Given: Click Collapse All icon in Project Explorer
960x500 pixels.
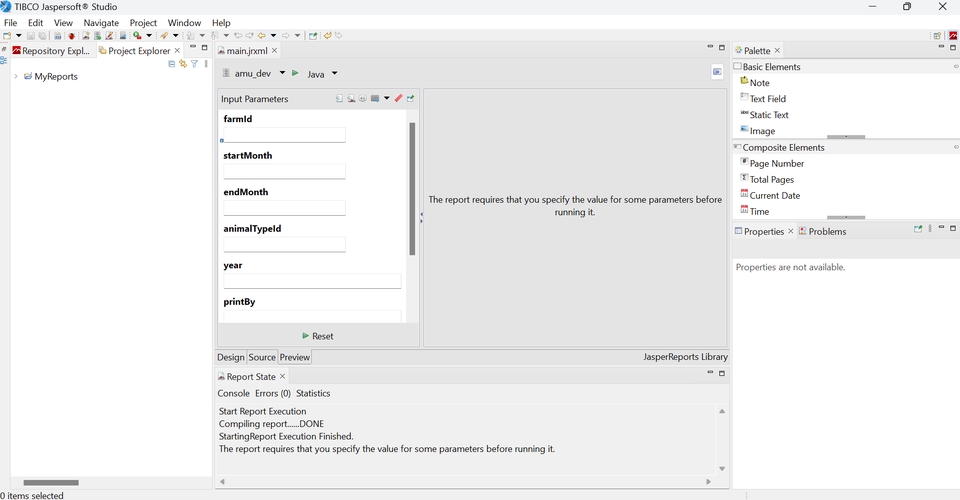Looking at the screenshot, I should click(171, 64).
